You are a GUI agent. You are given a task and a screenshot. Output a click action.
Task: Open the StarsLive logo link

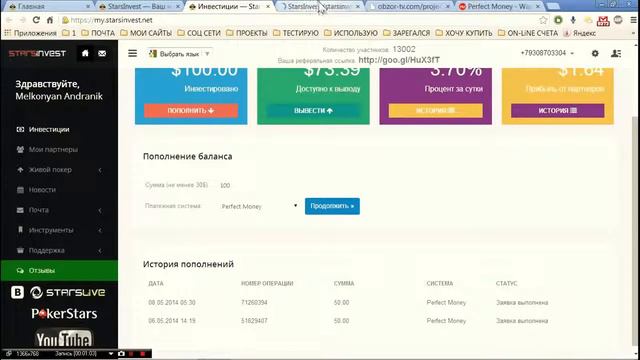[x=68, y=292]
